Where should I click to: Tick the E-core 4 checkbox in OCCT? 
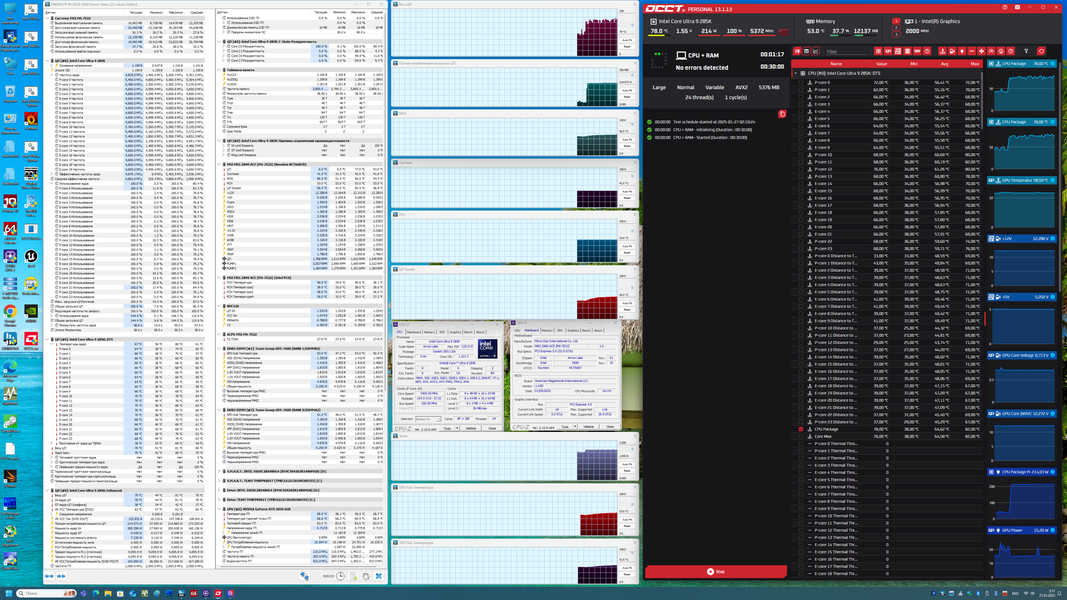point(800,112)
